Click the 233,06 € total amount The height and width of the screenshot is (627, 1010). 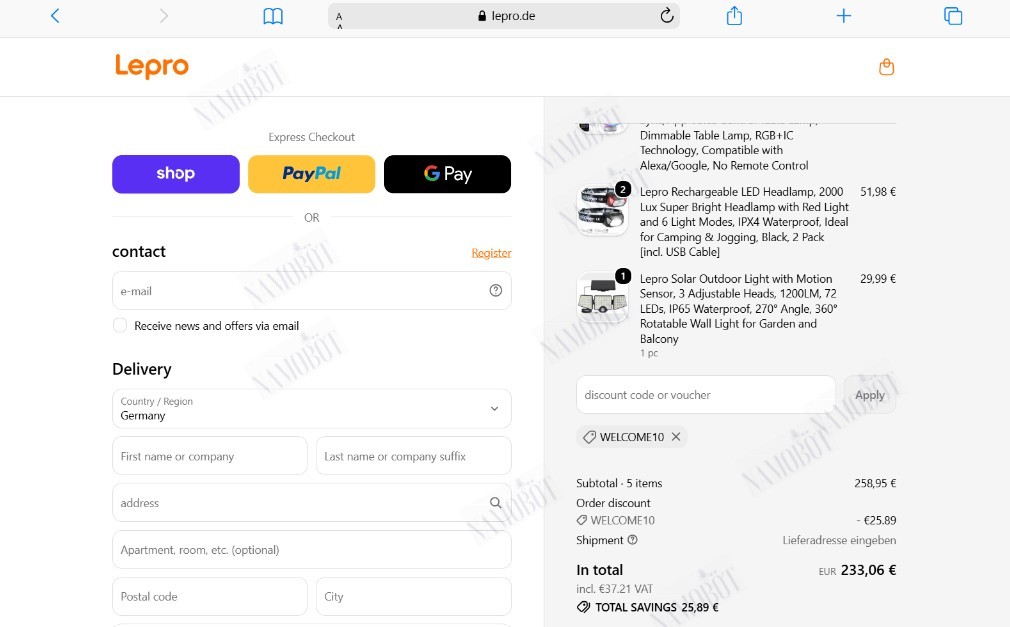point(868,570)
